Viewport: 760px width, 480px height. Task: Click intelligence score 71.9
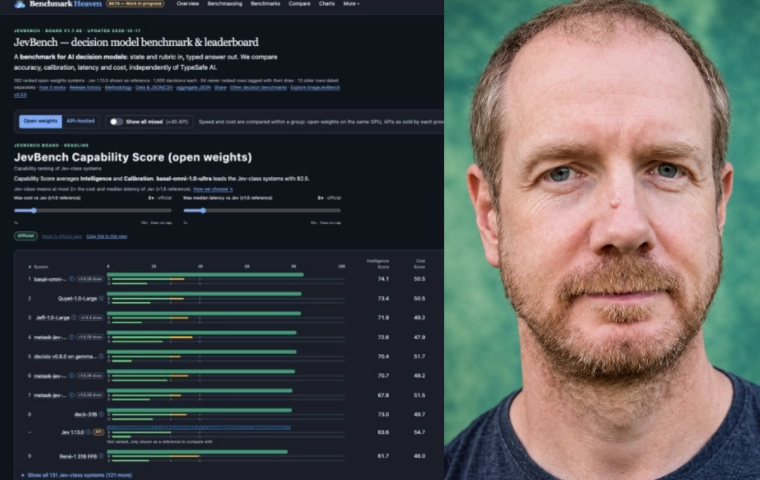(383, 318)
